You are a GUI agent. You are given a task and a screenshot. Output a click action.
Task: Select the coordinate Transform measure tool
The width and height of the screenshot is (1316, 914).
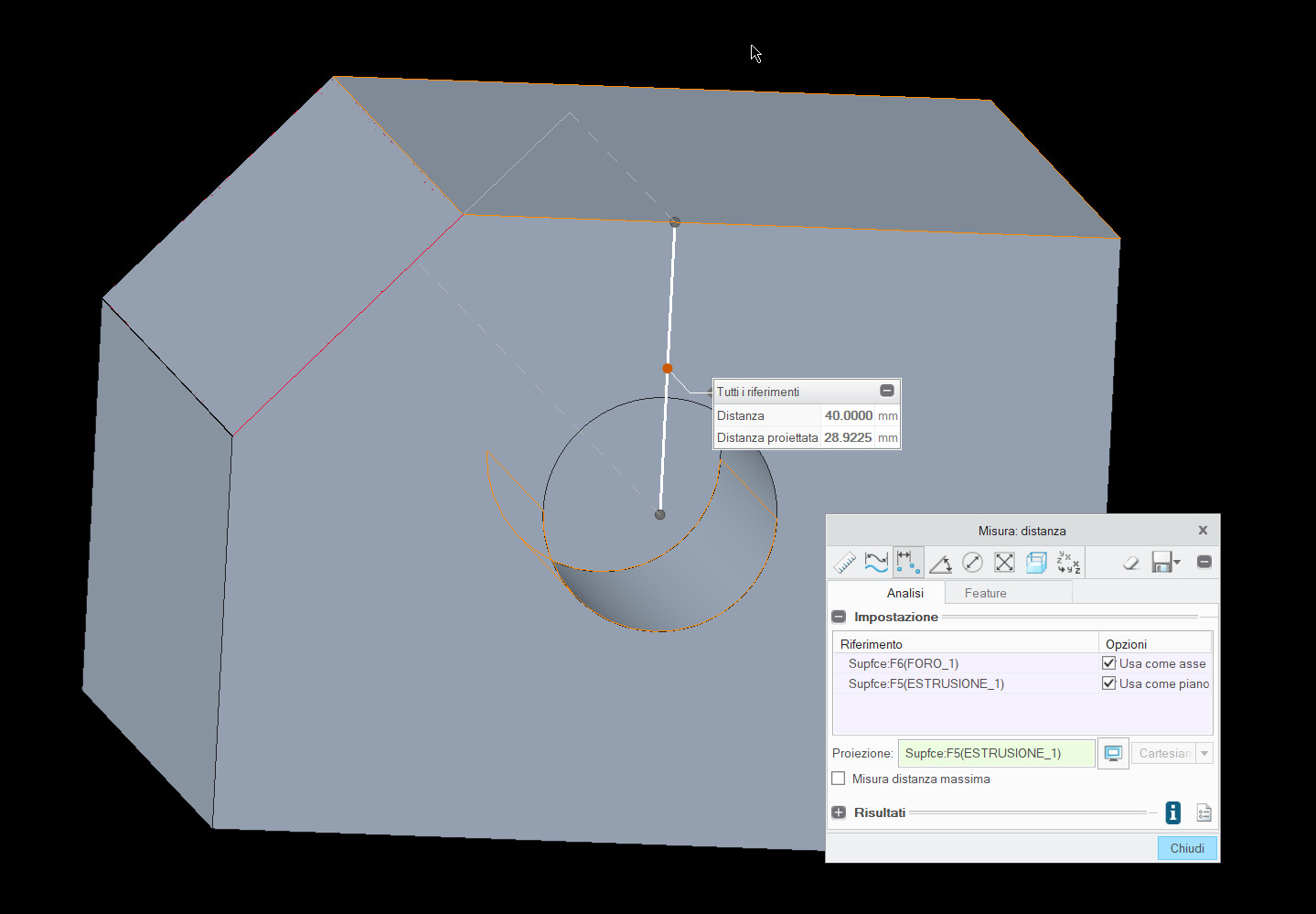(1068, 563)
